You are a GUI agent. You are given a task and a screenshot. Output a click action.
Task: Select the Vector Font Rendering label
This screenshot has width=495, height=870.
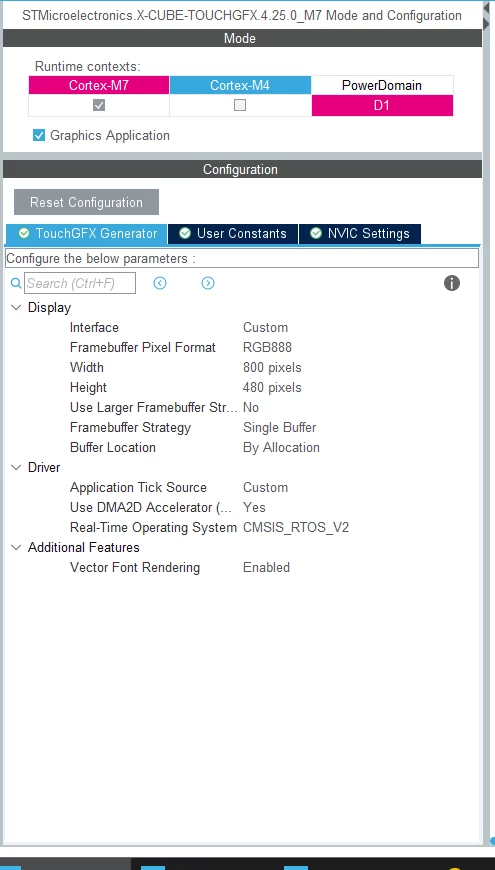(135, 567)
